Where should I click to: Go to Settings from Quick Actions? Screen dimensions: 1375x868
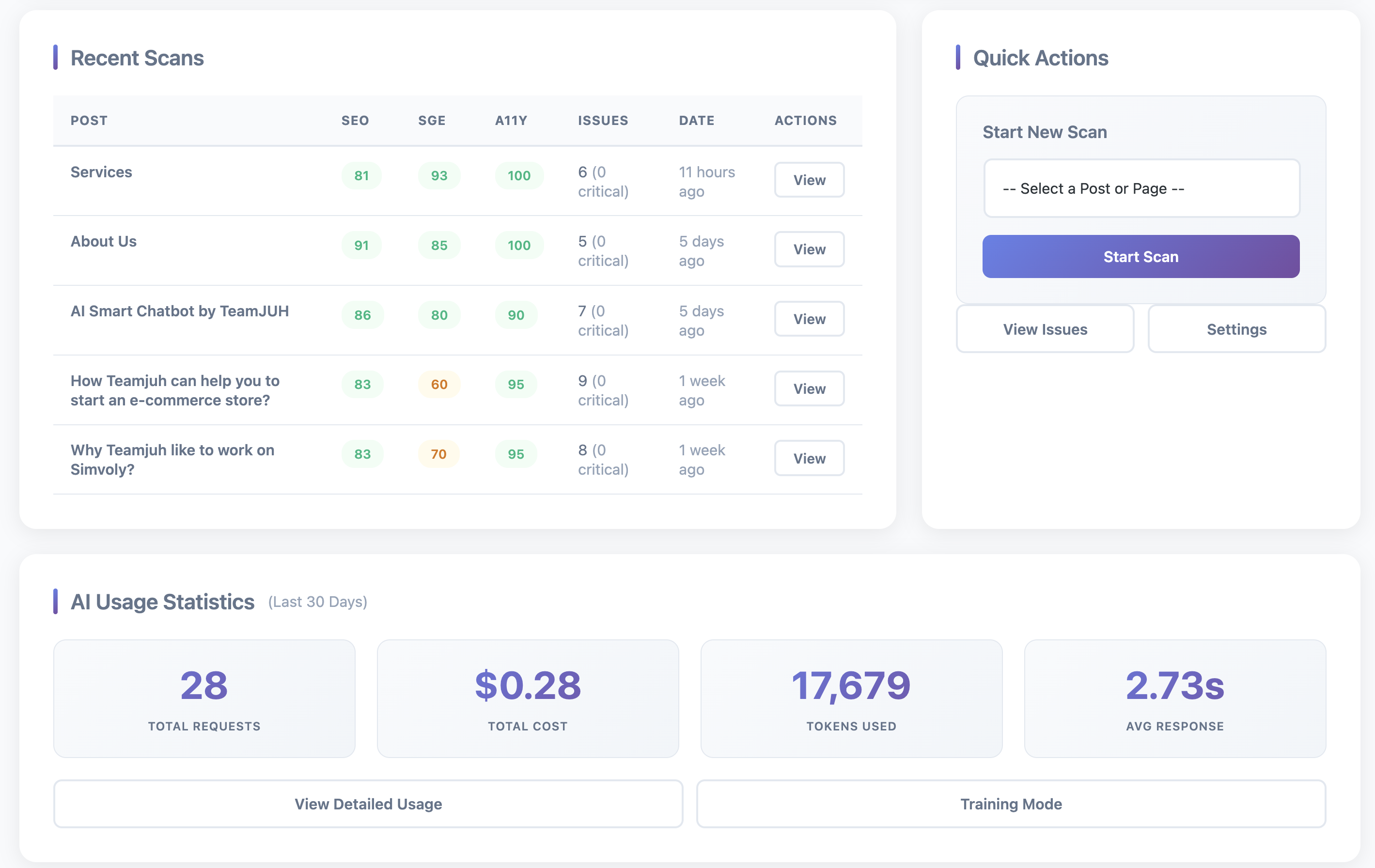tap(1236, 329)
